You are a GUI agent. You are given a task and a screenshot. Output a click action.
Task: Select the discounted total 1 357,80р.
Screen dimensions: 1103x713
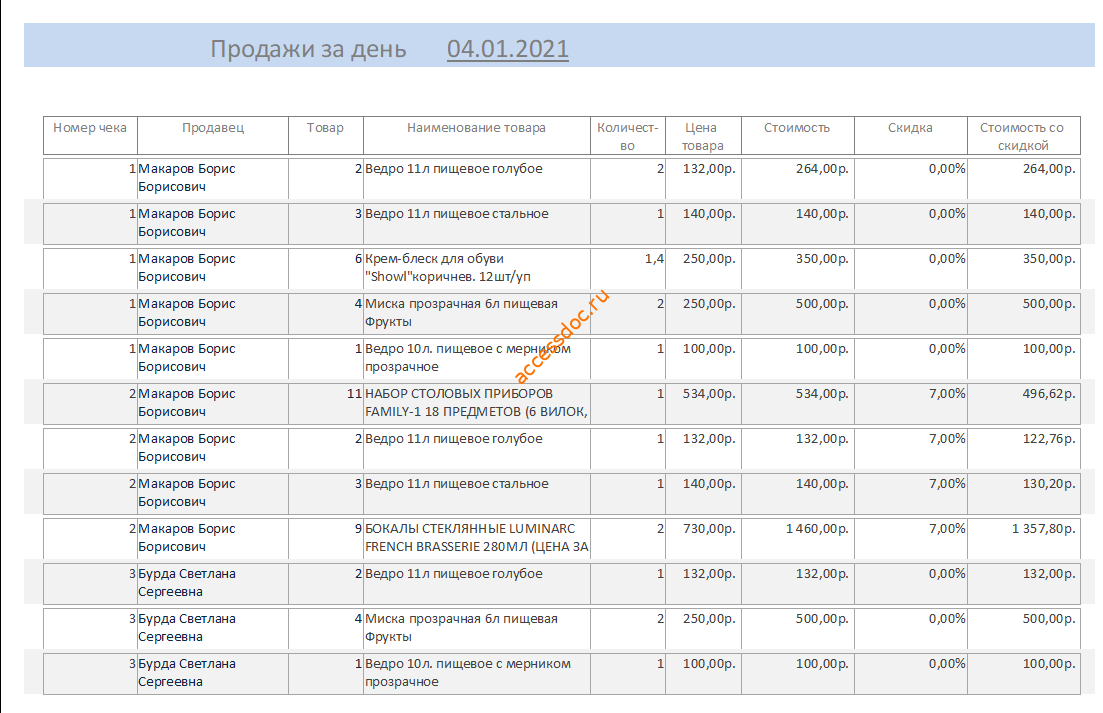click(x=1044, y=529)
